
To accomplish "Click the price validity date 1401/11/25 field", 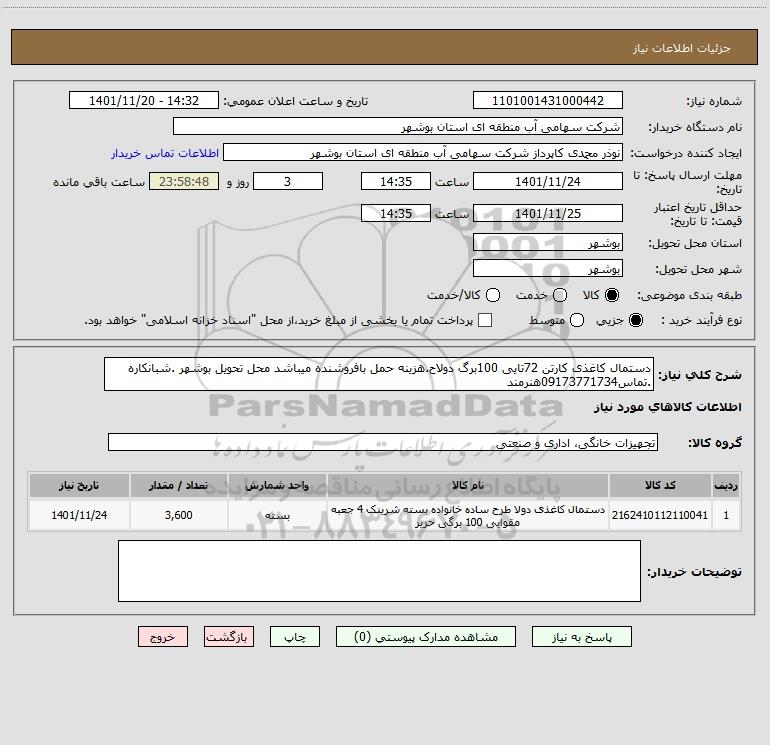I will coord(548,213).
